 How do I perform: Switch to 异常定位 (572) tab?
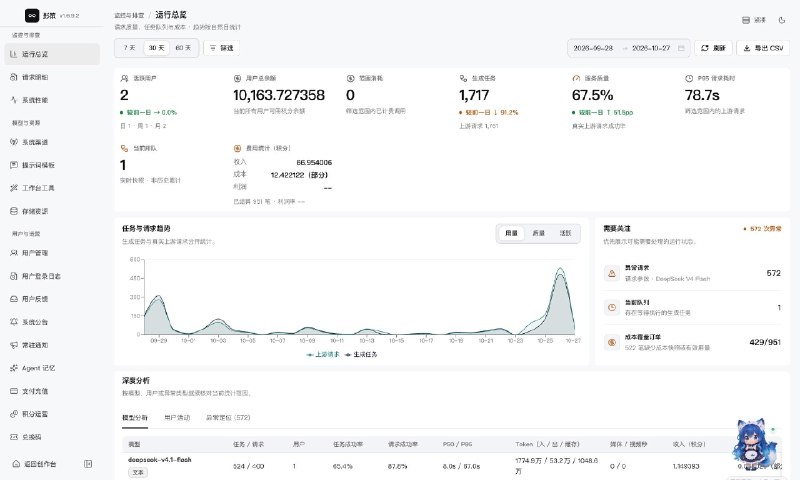point(228,418)
